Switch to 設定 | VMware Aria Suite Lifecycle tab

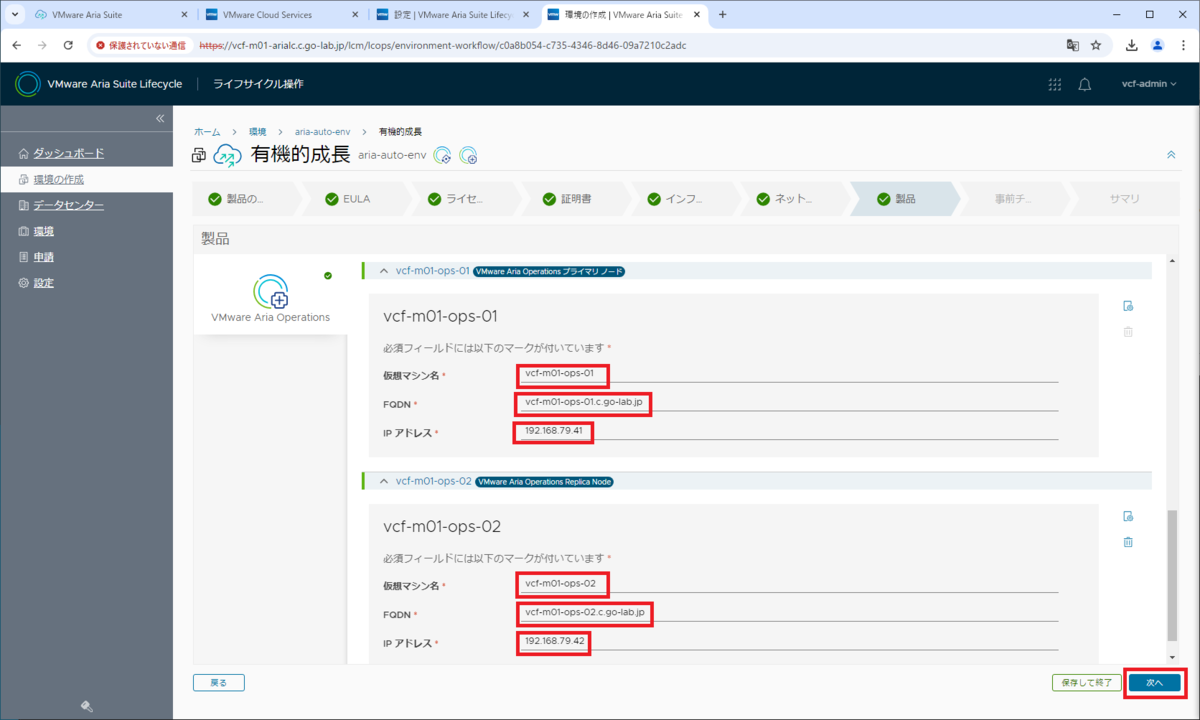(x=454, y=15)
